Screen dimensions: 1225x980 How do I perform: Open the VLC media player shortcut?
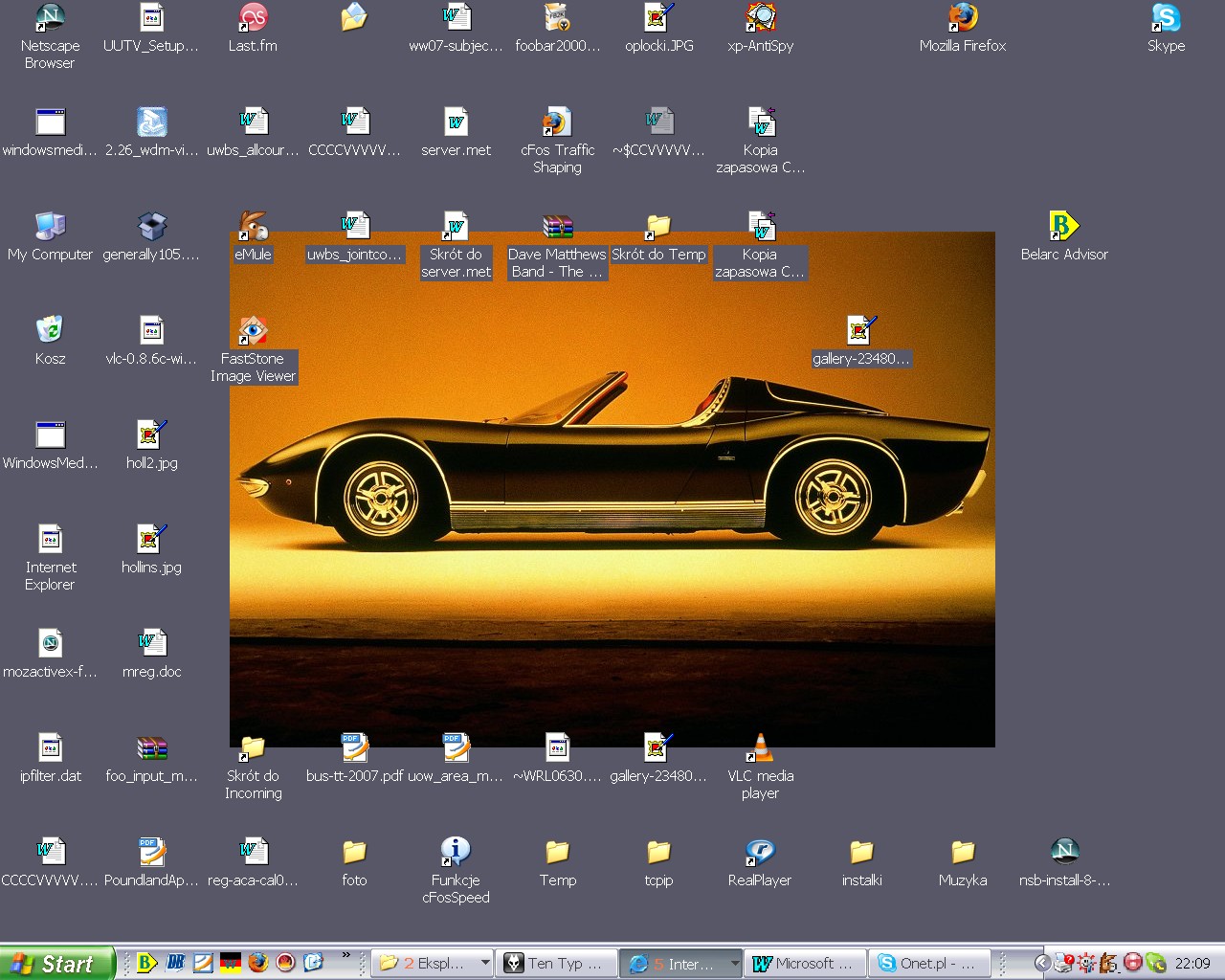pos(760,748)
